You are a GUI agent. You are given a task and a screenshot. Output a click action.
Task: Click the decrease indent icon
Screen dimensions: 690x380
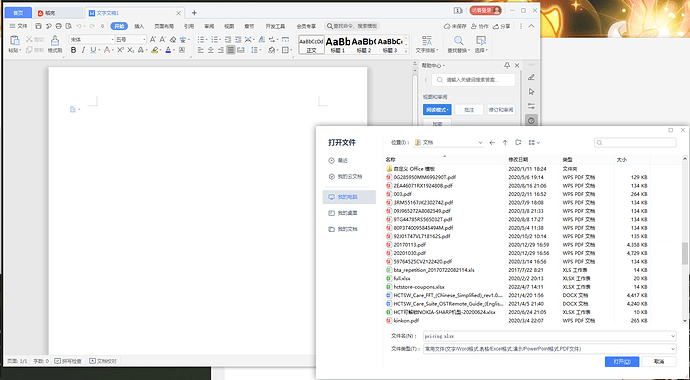click(x=229, y=39)
